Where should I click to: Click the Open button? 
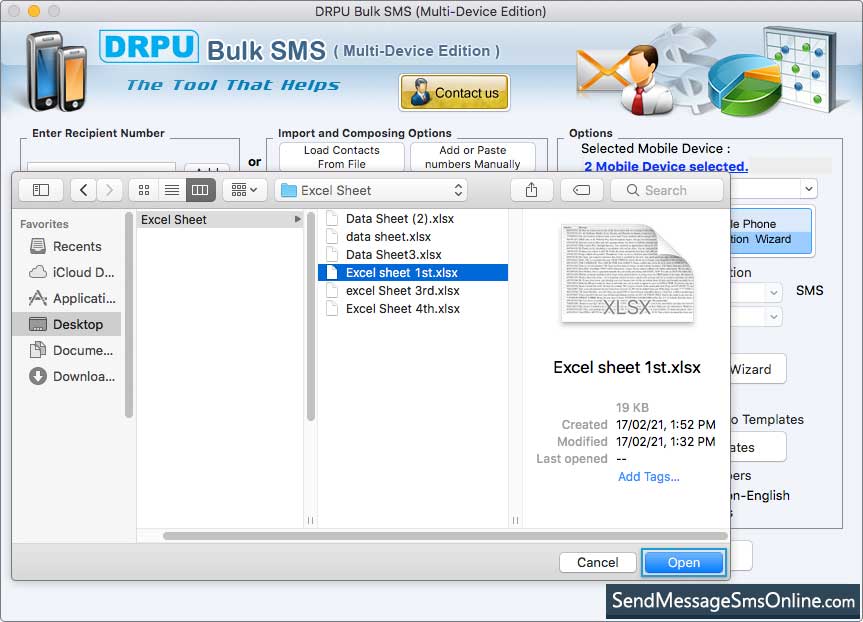pyautogui.click(x=683, y=563)
